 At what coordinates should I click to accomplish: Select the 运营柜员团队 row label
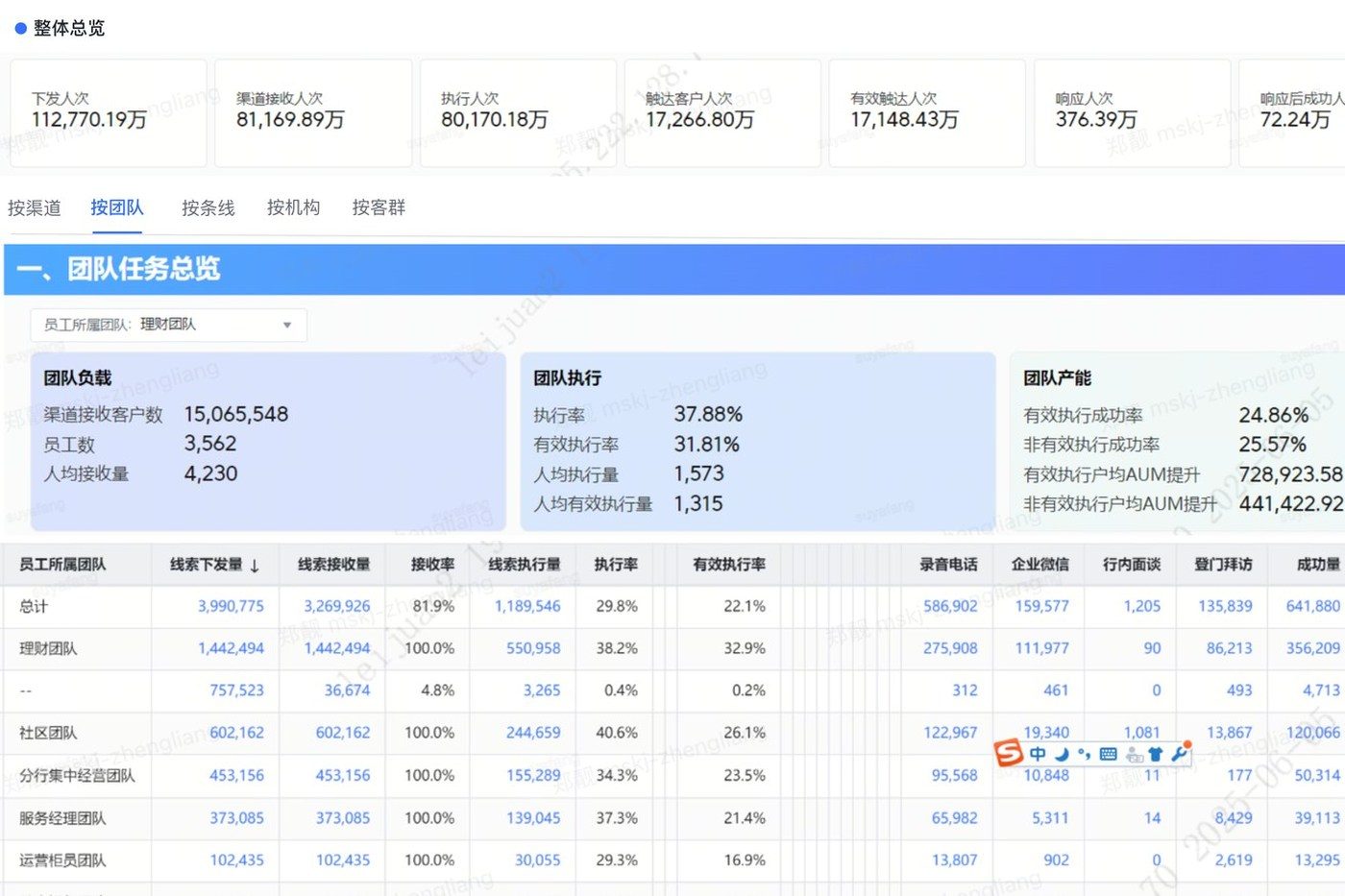(x=62, y=860)
